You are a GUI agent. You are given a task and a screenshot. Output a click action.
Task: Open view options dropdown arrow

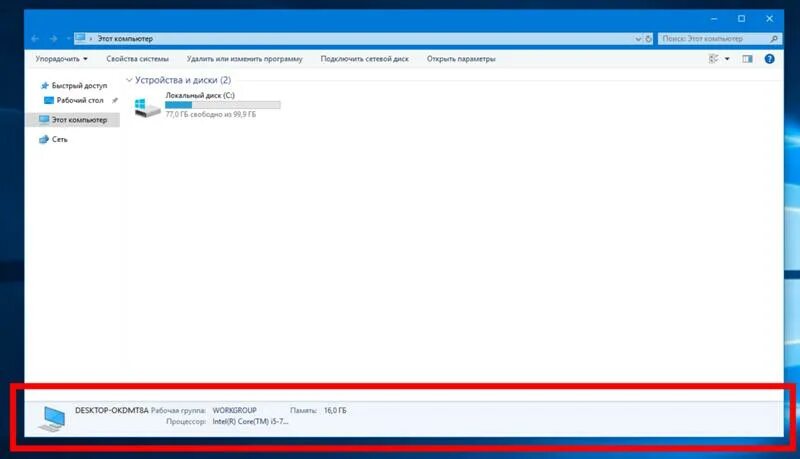(x=727, y=59)
